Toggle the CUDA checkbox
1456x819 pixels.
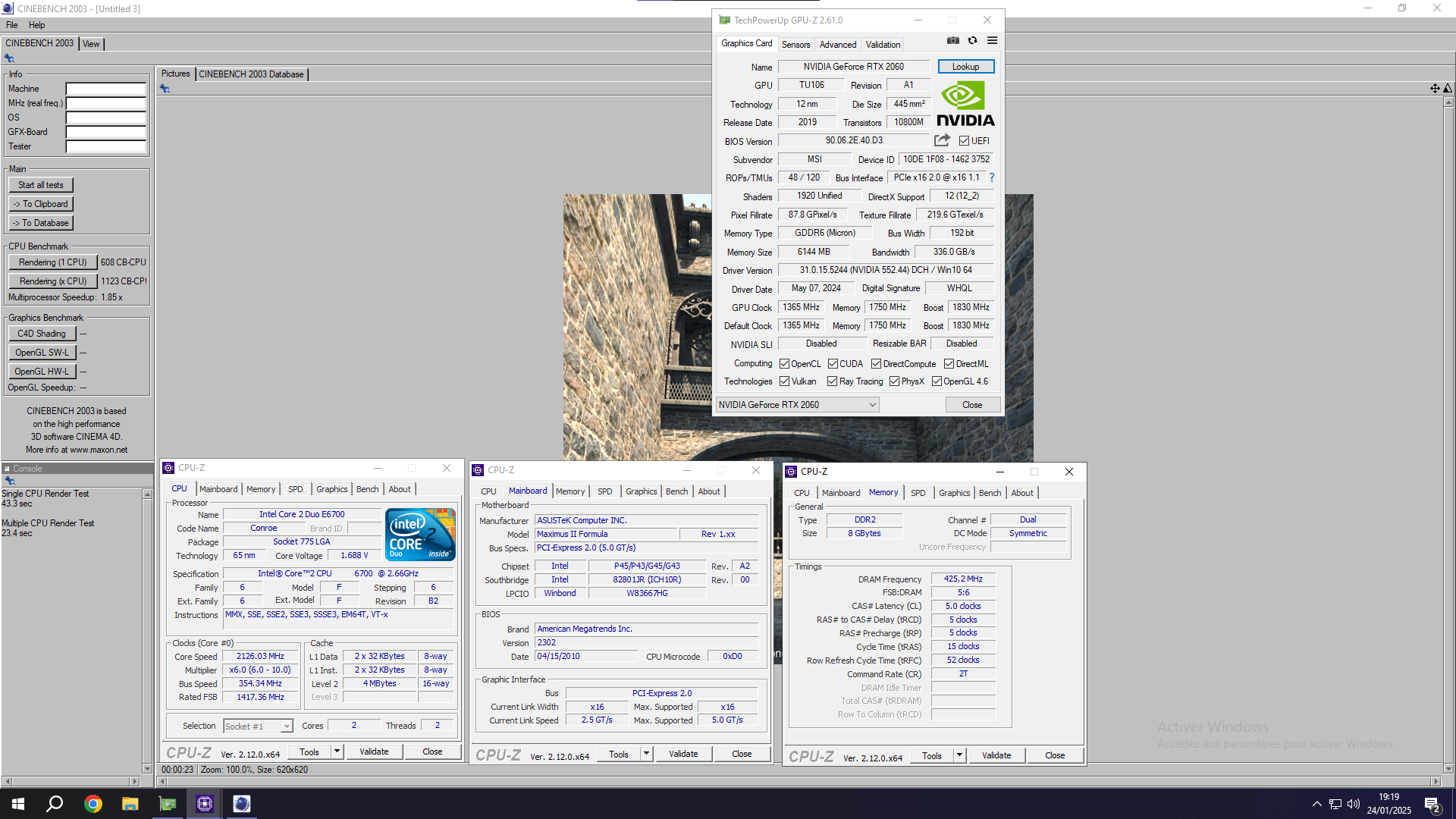tap(833, 364)
